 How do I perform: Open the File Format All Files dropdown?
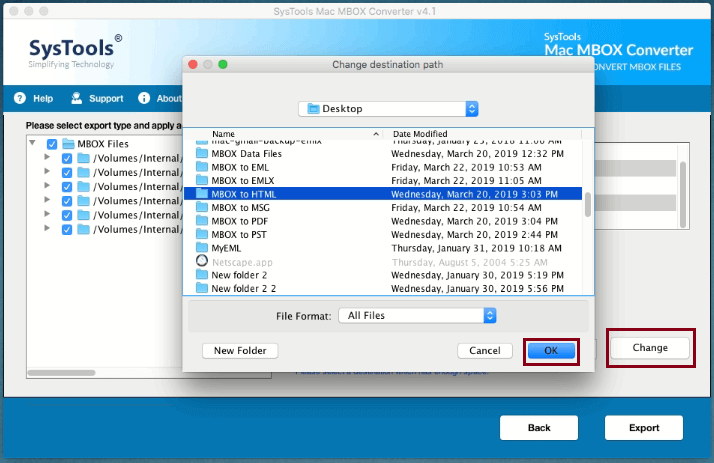[x=417, y=315]
